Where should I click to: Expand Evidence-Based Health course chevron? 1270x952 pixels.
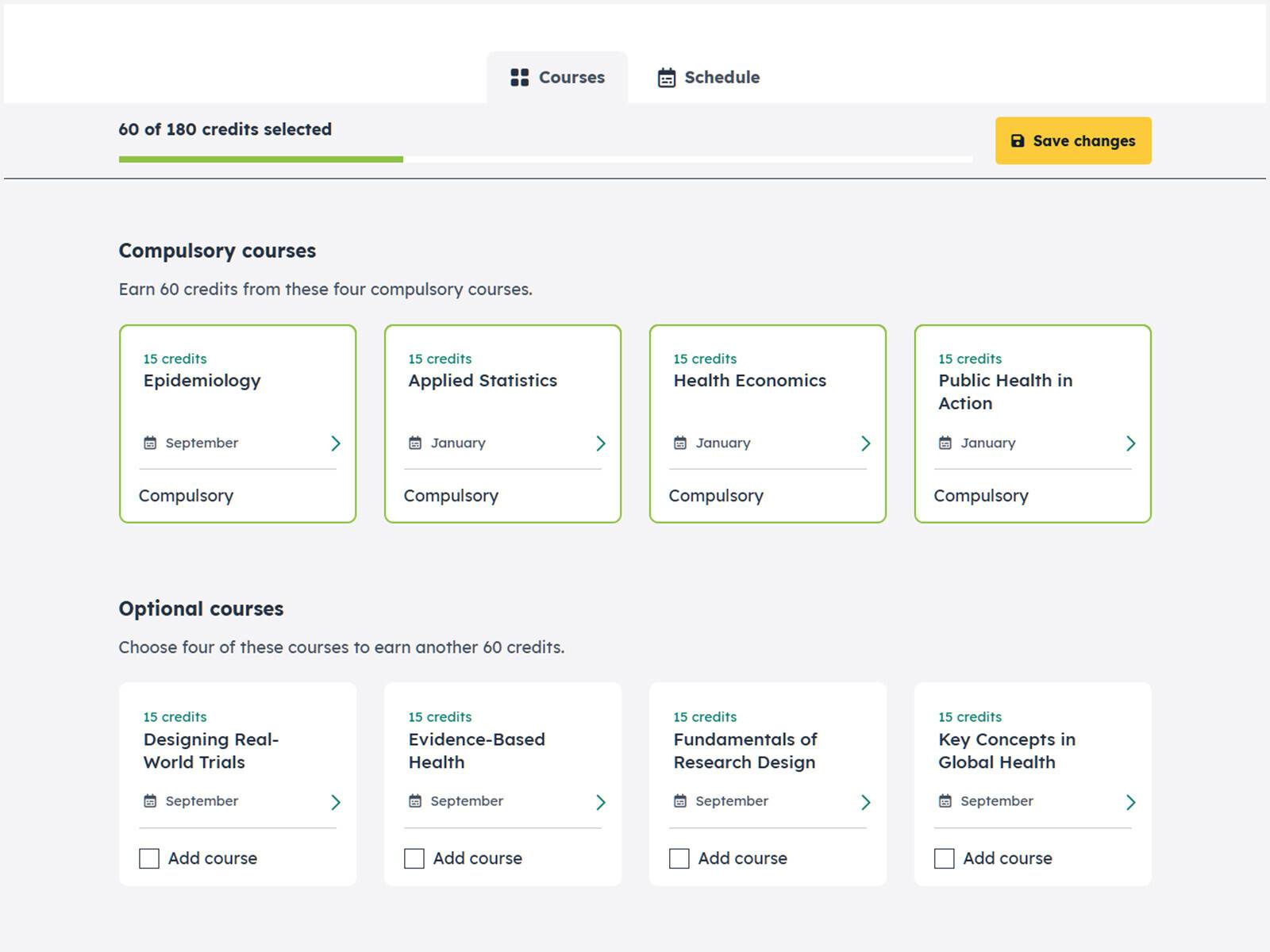click(601, 802)
